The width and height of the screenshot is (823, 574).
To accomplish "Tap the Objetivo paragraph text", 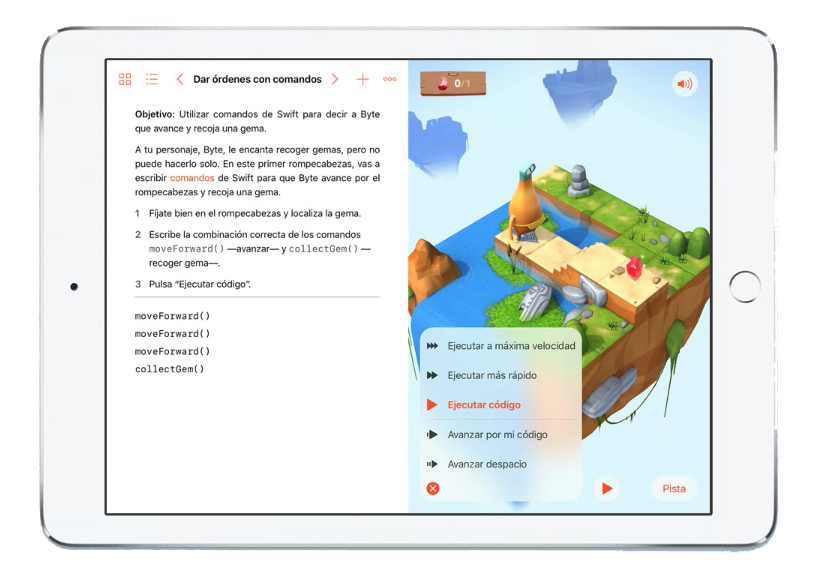I will 257,121.
